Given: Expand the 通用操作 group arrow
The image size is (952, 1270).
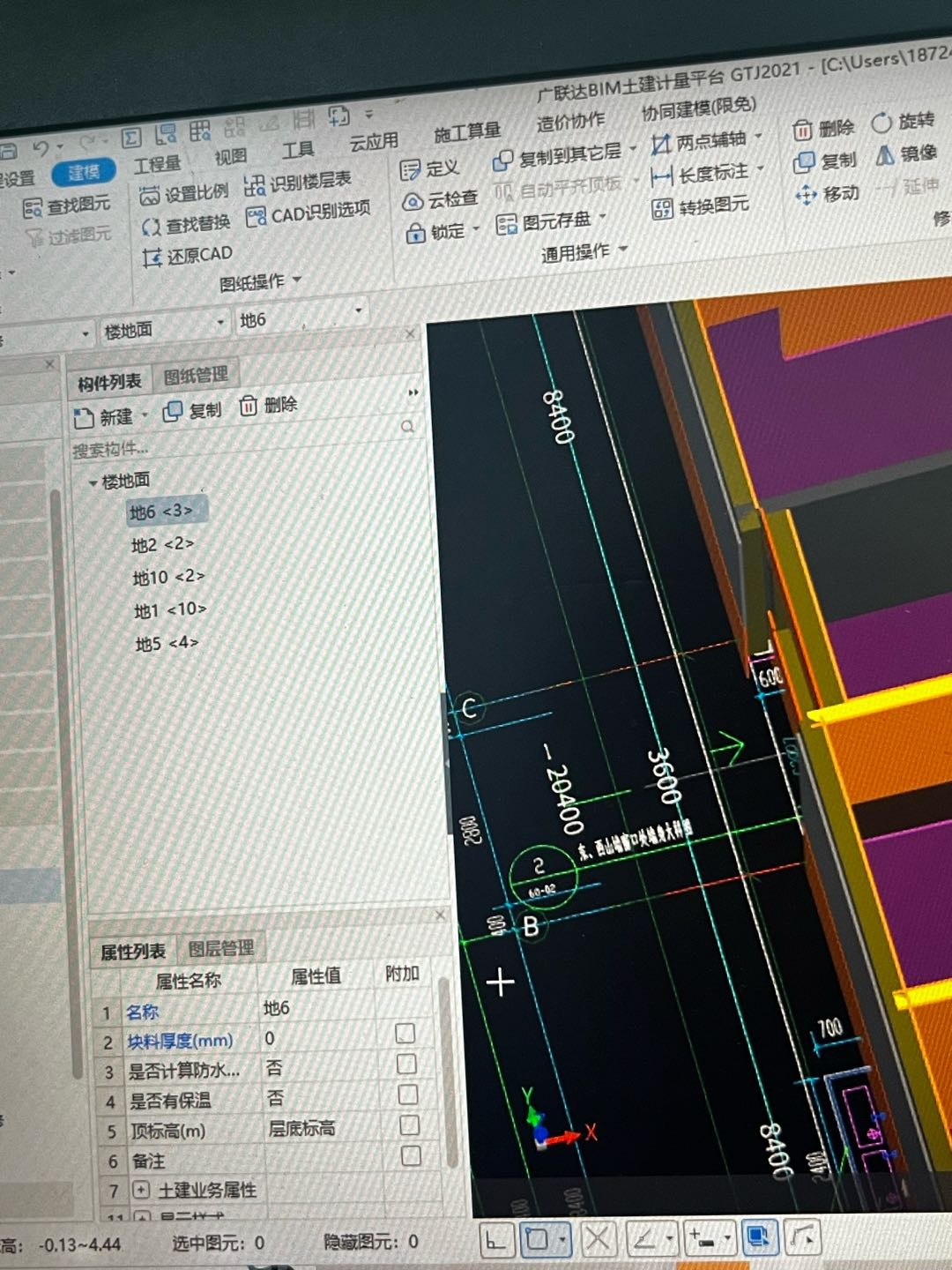Looking at the screenshot, I should tap(623, 250).
